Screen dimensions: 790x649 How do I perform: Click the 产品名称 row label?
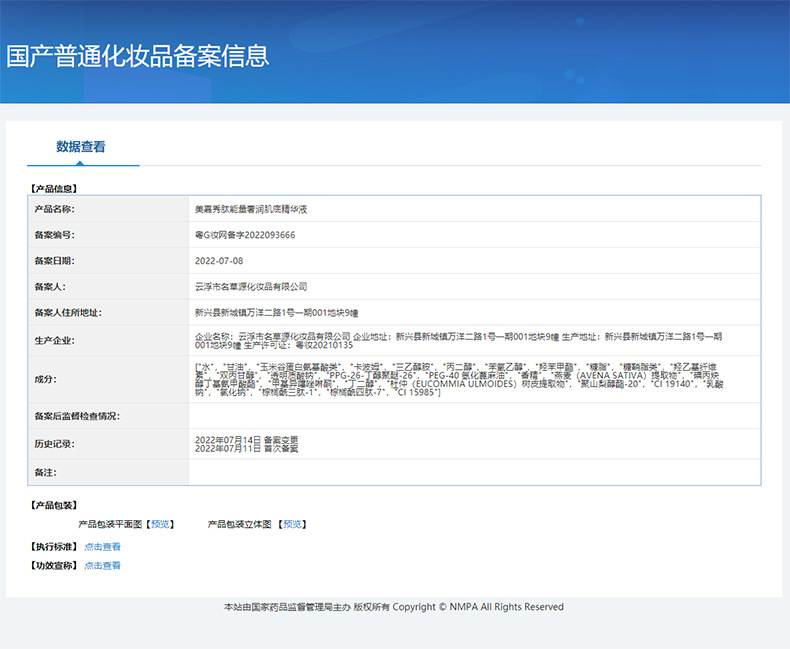[54, 209]
